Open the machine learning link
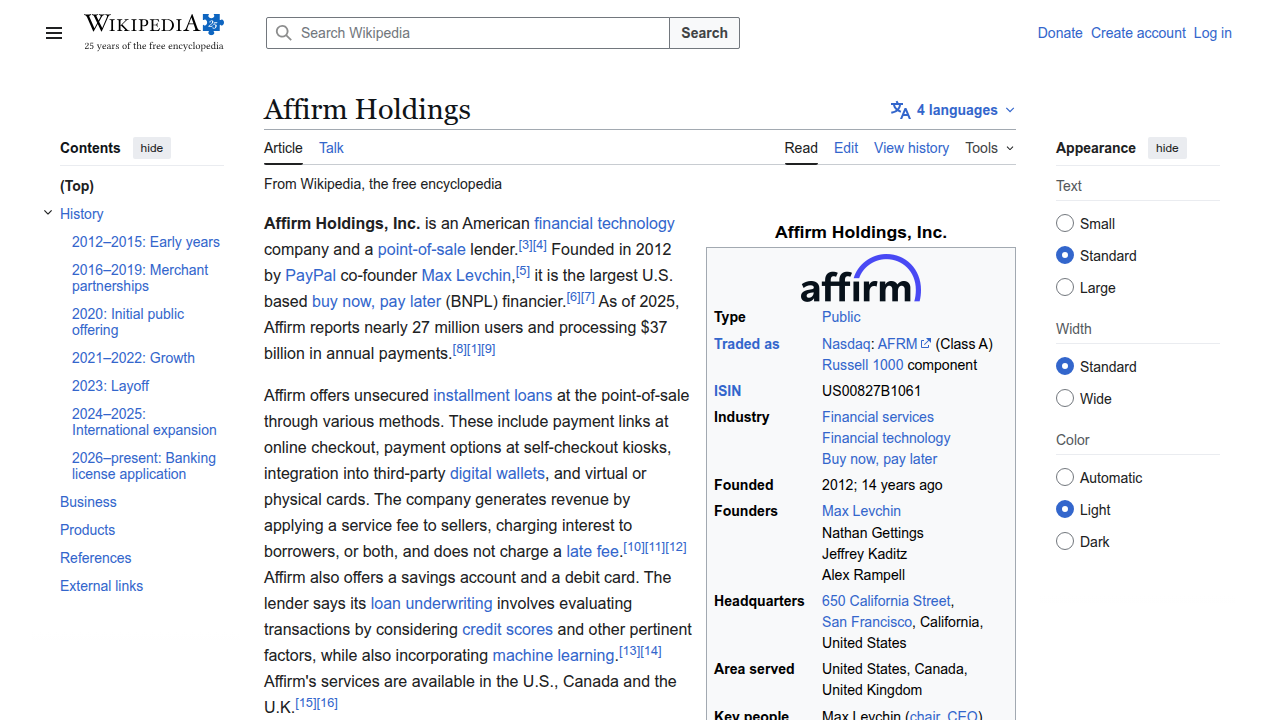 coord(553,655)
